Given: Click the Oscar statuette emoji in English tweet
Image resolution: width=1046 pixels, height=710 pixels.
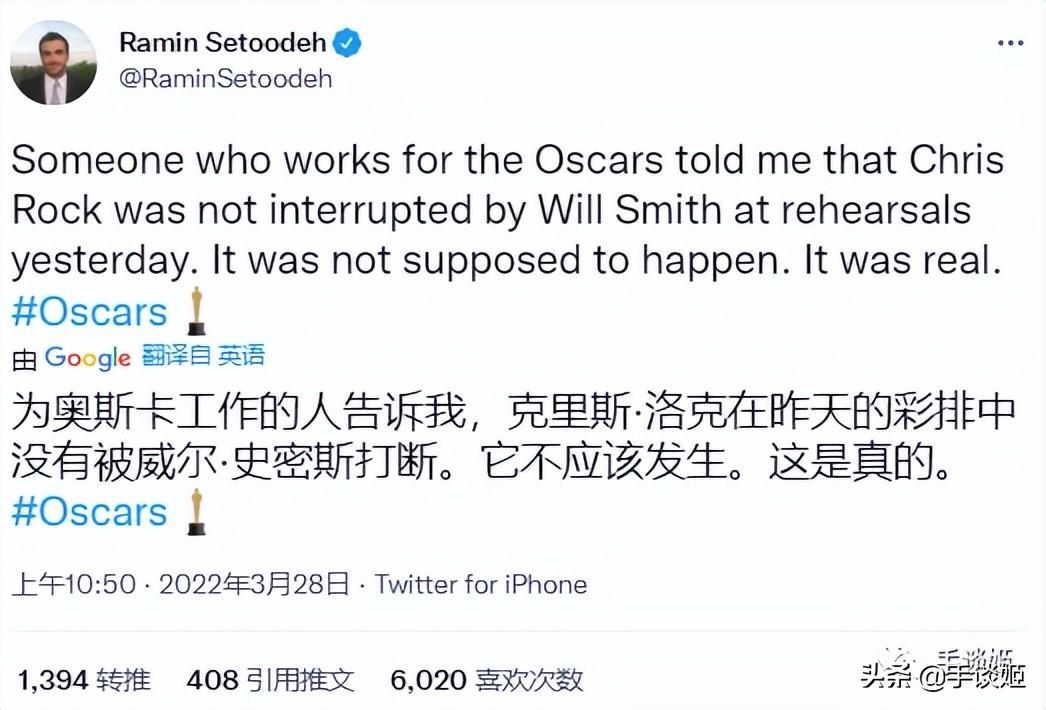Looking at the screenshot, I should (196, 311).
